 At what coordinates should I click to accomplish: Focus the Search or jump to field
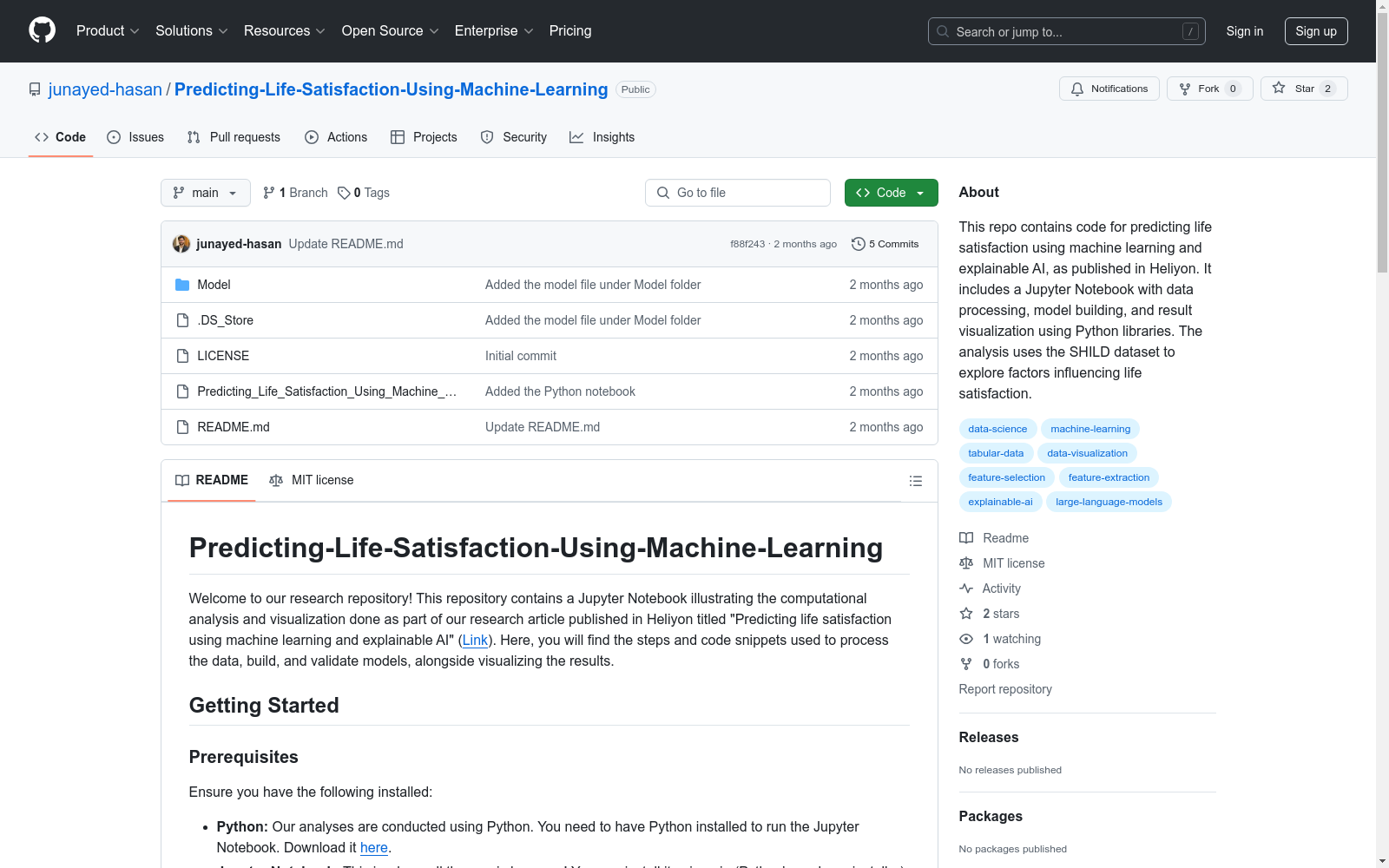pyautogui.click(x=1067, y=31)
